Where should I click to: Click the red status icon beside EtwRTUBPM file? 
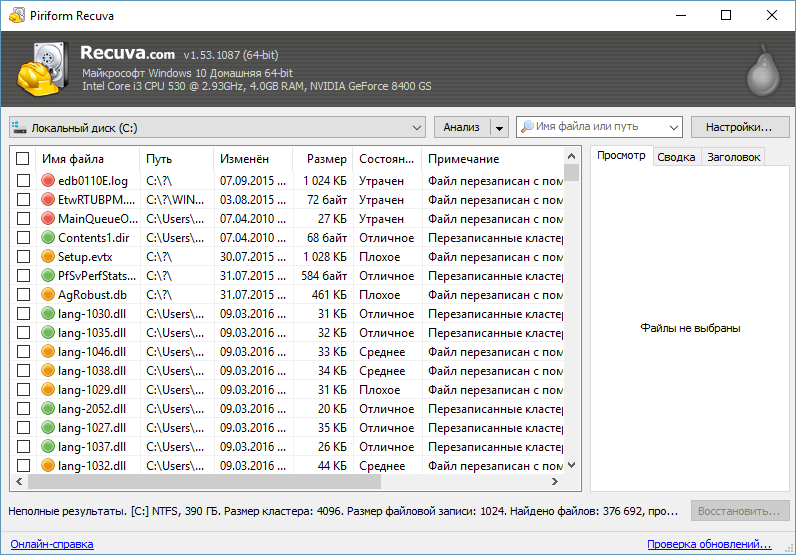pos(48,200)
